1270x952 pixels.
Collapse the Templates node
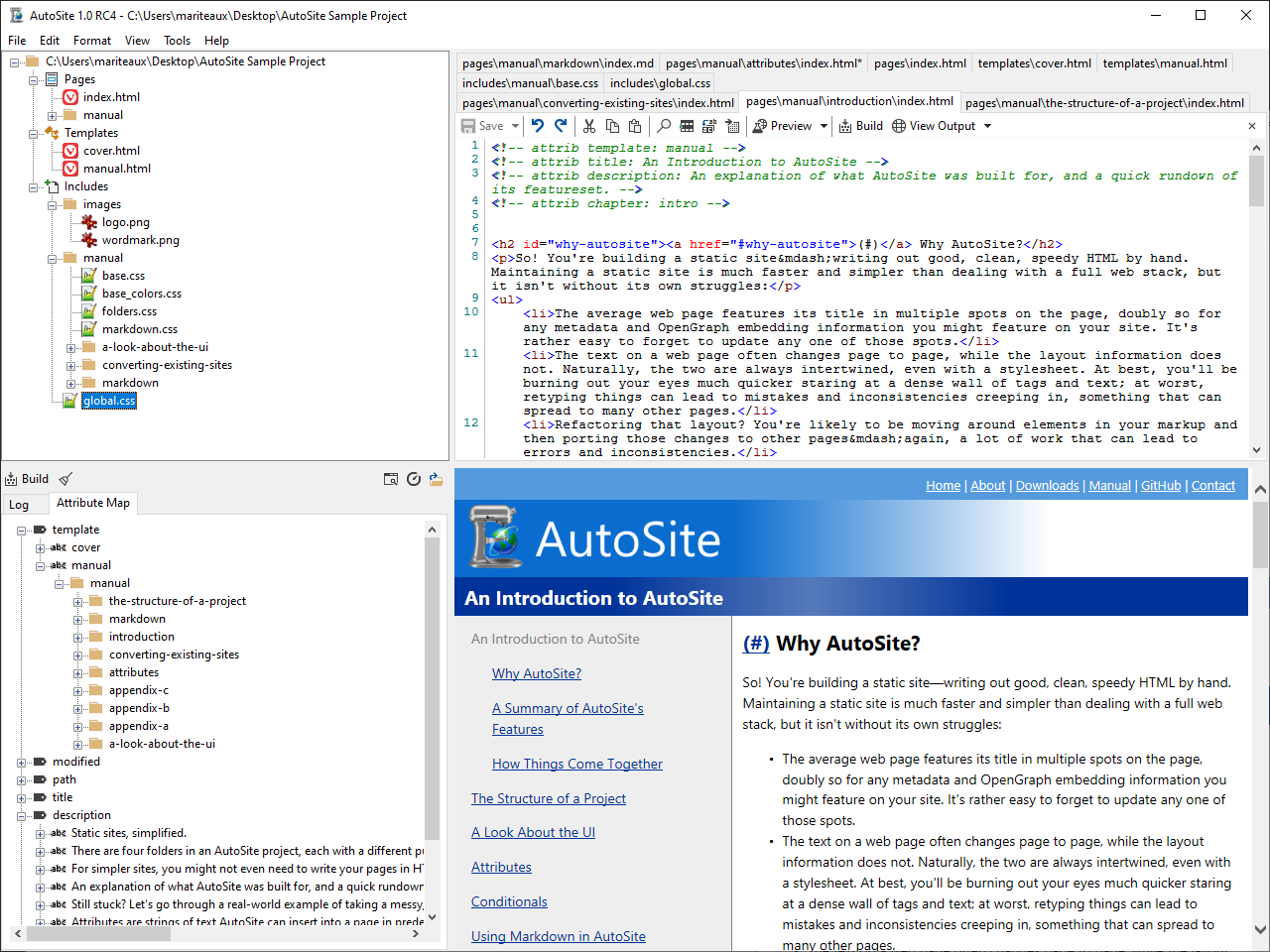[34, 133]
